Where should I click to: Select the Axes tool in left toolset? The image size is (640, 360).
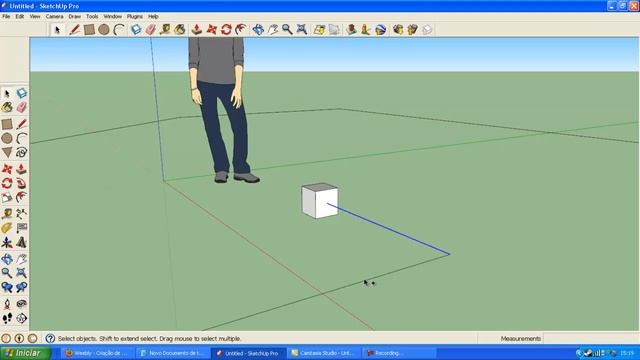coord(7,242)
